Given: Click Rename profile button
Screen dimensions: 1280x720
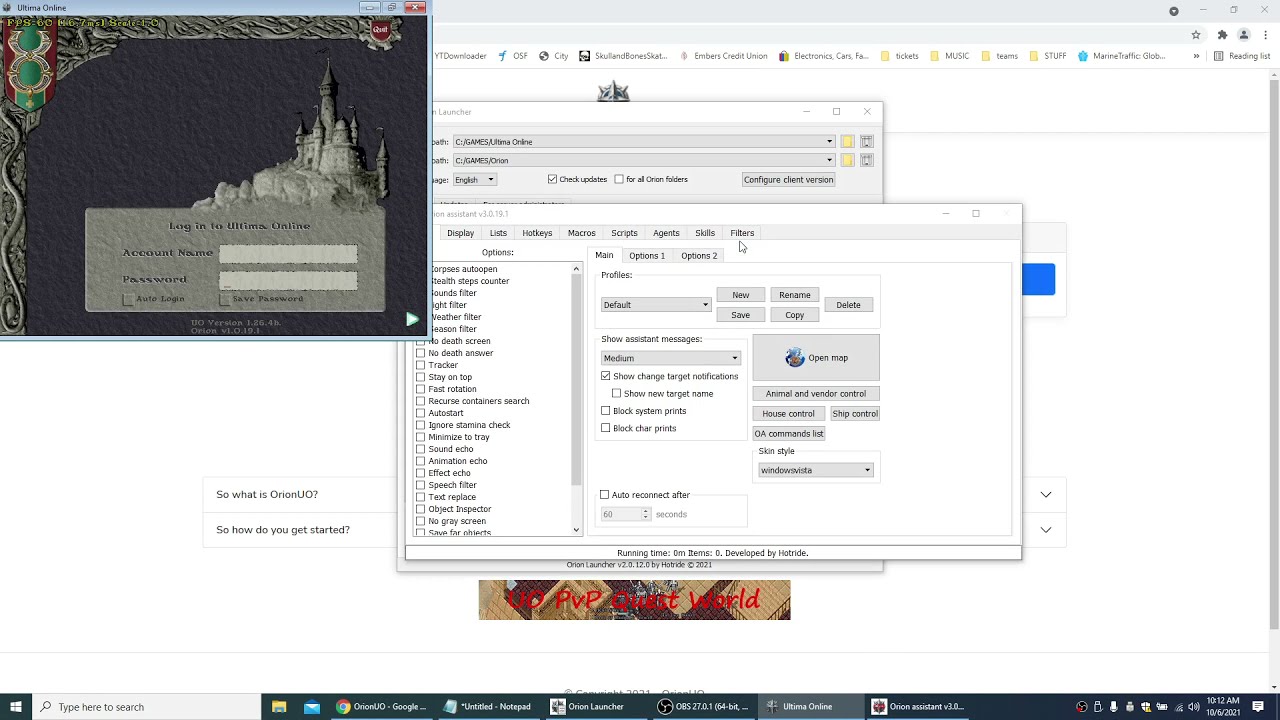Looking at the screenshot, I should tap(795, 295).
